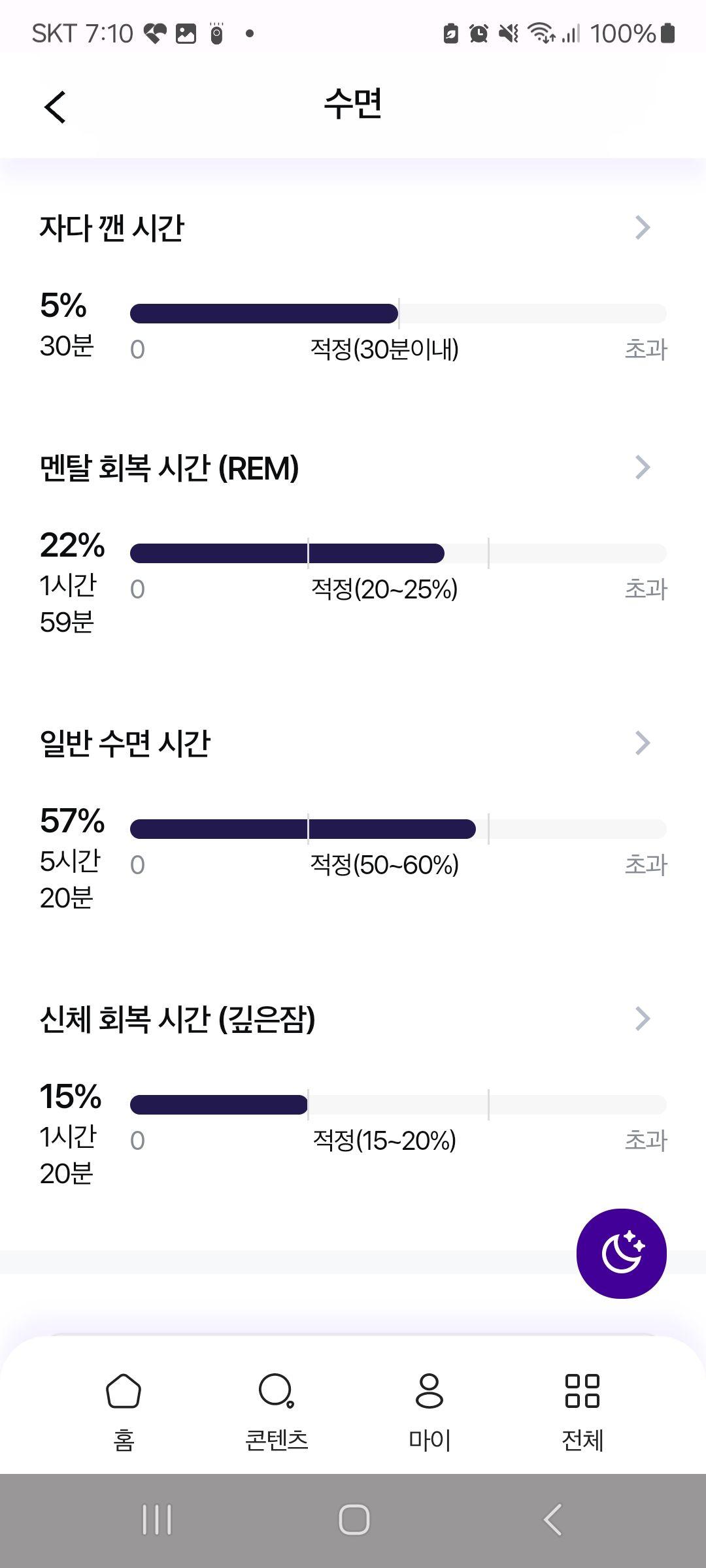The image size is (706, 1568).
Task: Tap the 57% general sleep progress bar
Action: point(398,829)
